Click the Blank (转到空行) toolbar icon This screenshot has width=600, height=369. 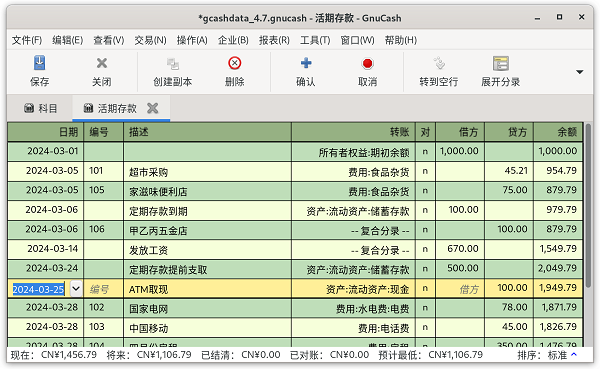[439, 63]
